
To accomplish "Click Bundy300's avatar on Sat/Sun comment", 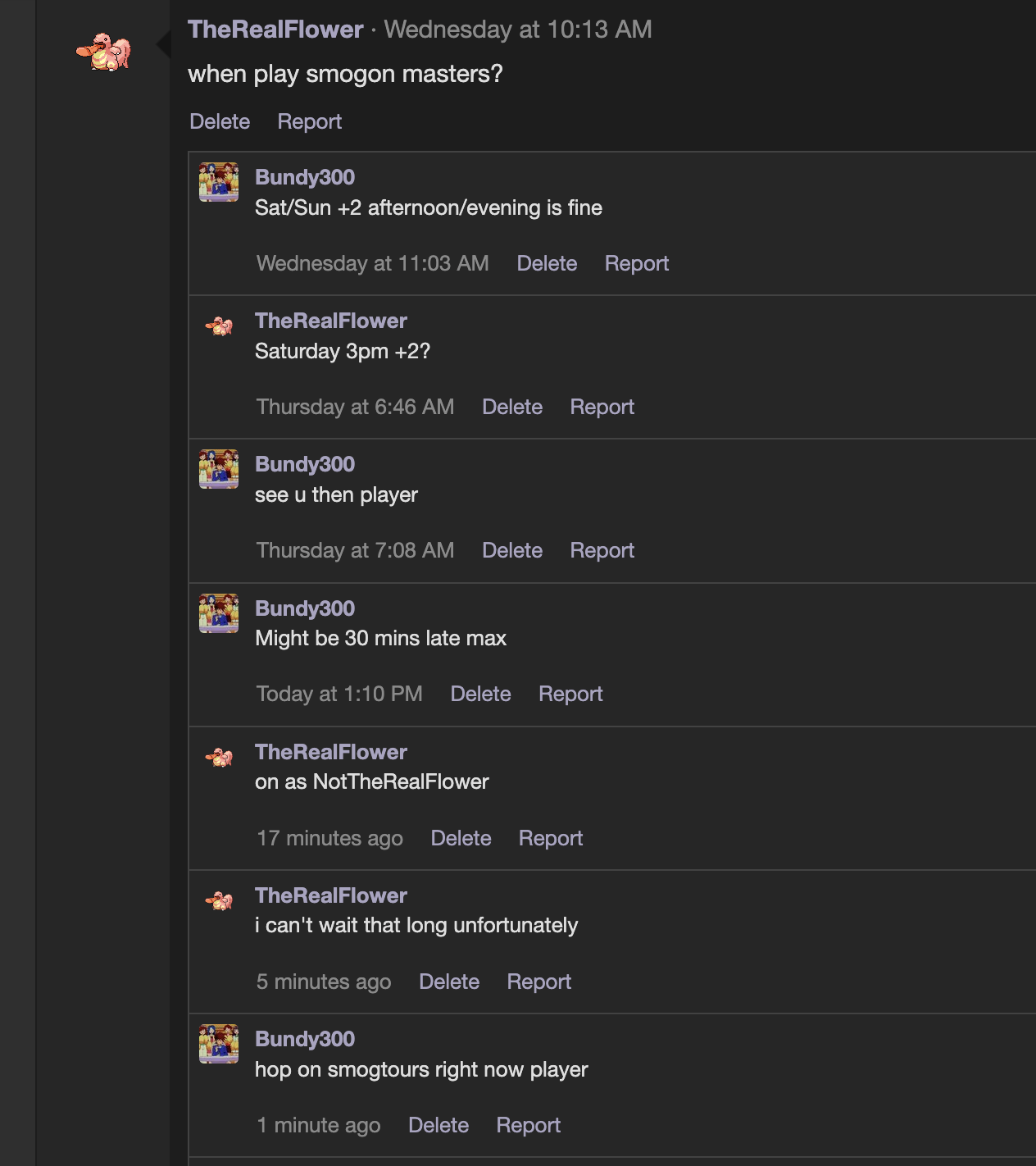I will [219, 182].
